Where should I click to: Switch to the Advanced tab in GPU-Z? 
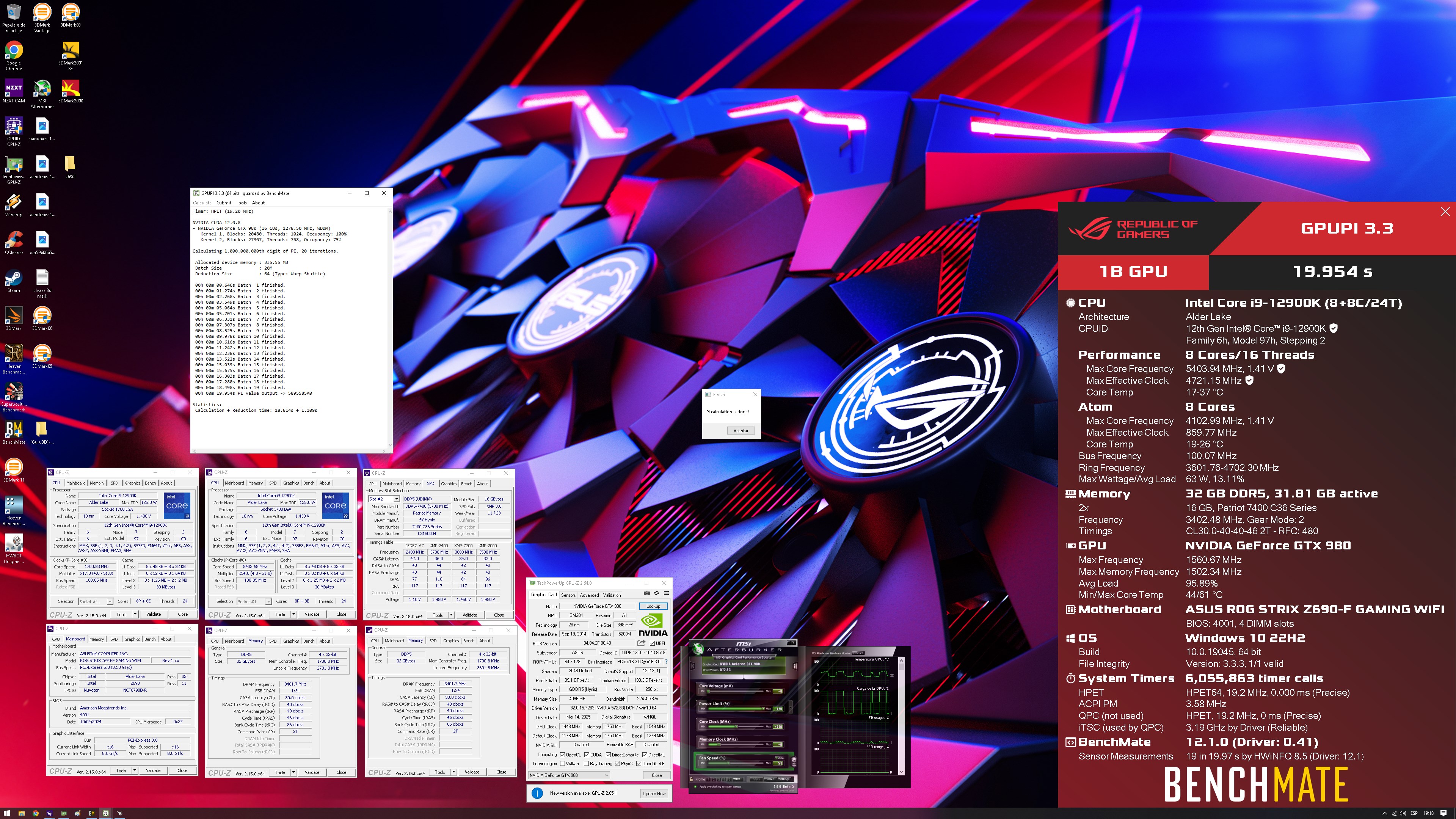coord(590,595)
